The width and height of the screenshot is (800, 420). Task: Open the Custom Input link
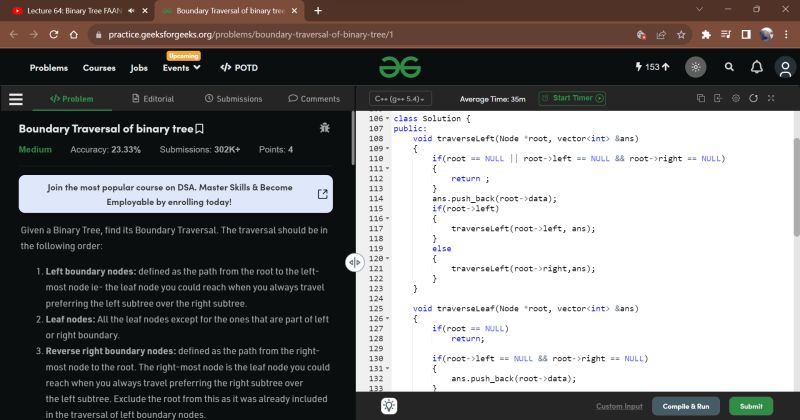coord(619,406)
